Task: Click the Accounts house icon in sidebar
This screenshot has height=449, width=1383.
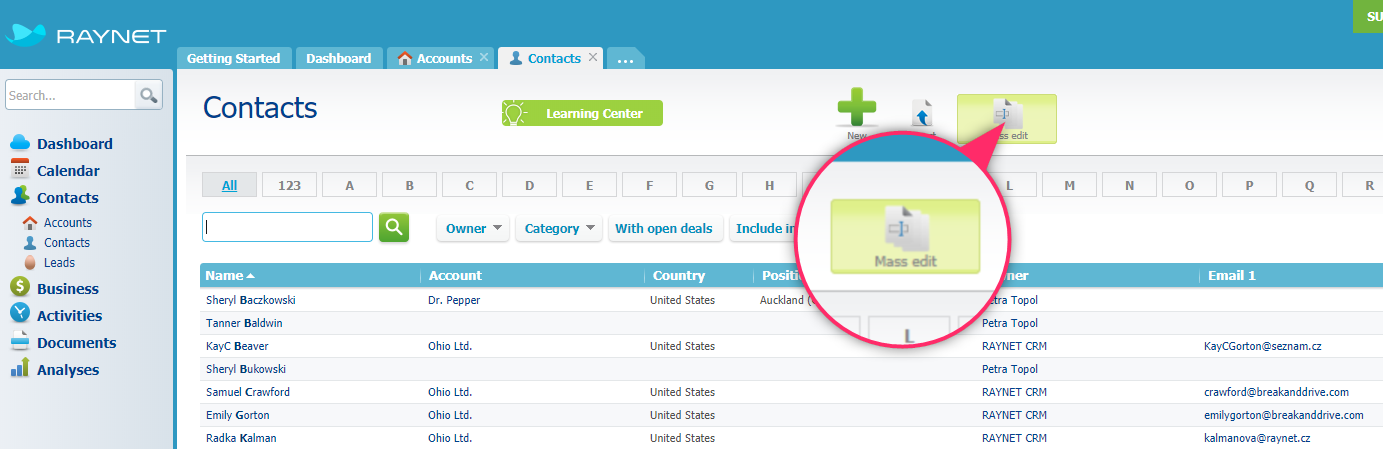Action: [29, 222]
